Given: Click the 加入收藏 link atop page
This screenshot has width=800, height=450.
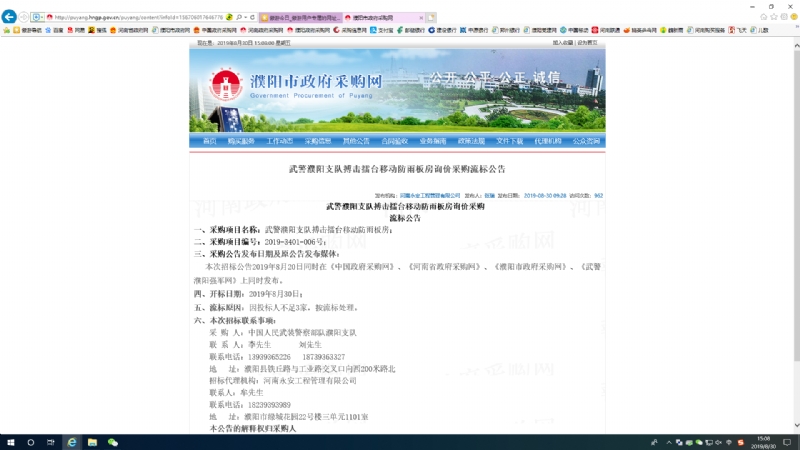Looking at the screenshot, I should pyautogui.click(x=563, y=43).
